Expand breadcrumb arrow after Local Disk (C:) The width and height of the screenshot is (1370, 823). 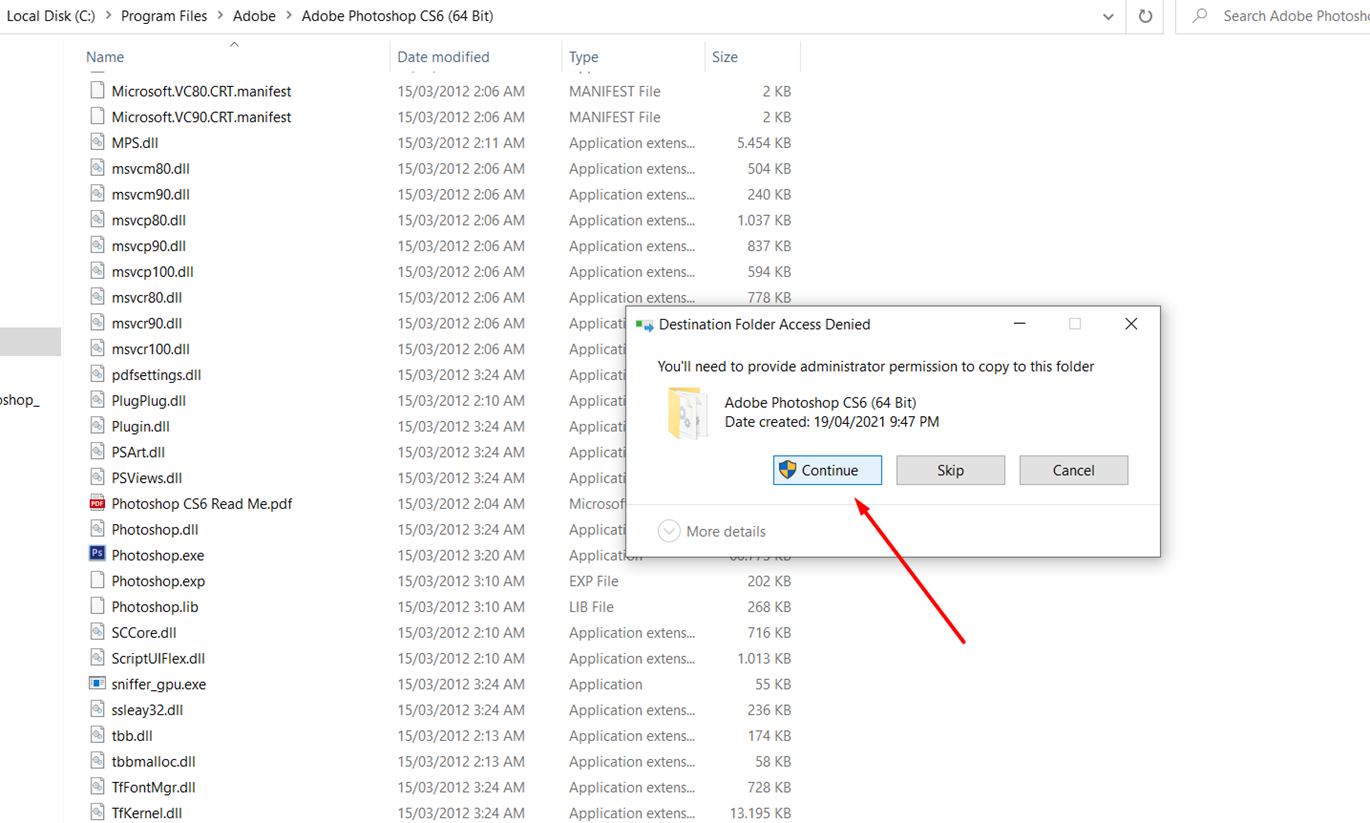(108, 16)
